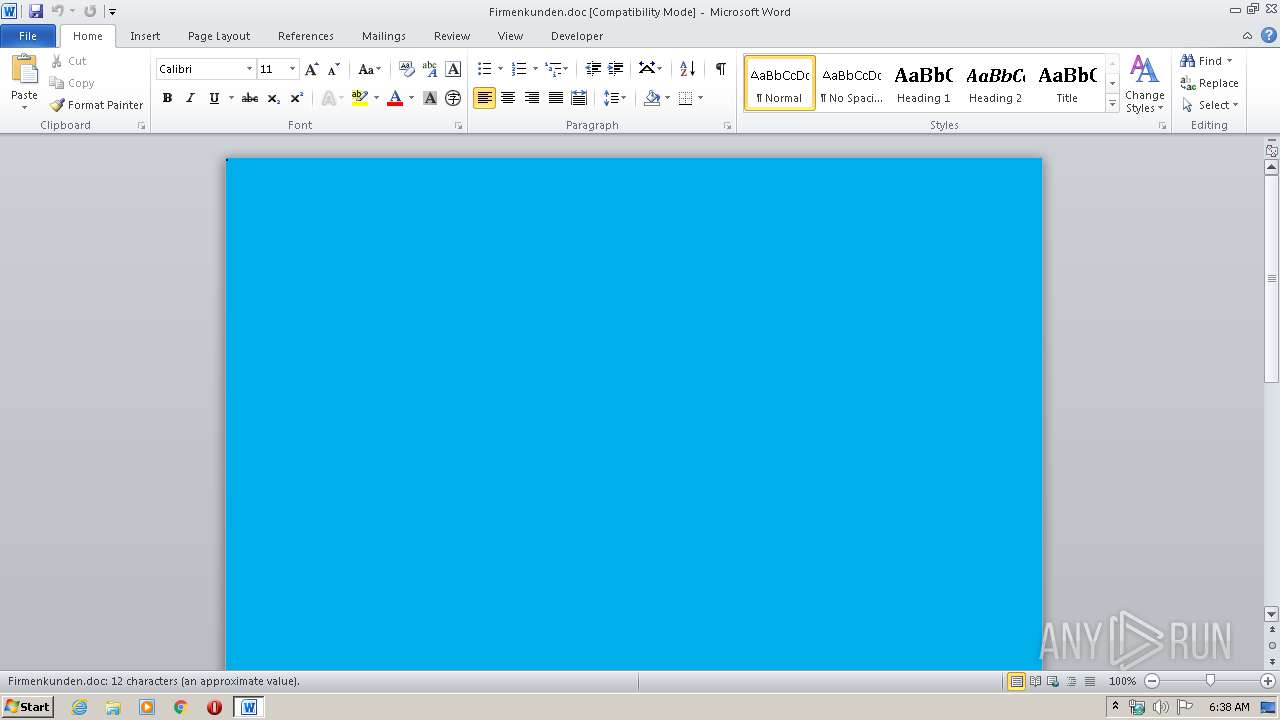Save the document from quick access toolbar

click(x=36, y=11)
